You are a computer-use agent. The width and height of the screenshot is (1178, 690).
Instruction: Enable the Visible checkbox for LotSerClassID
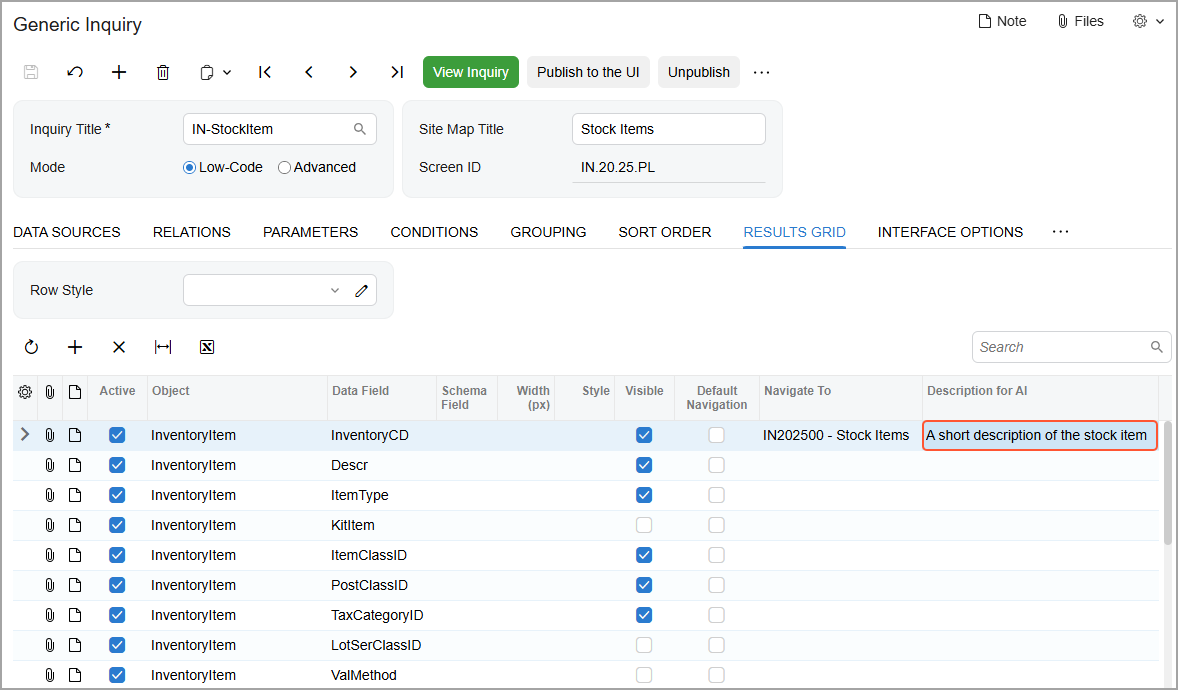(x=644, y=646)
